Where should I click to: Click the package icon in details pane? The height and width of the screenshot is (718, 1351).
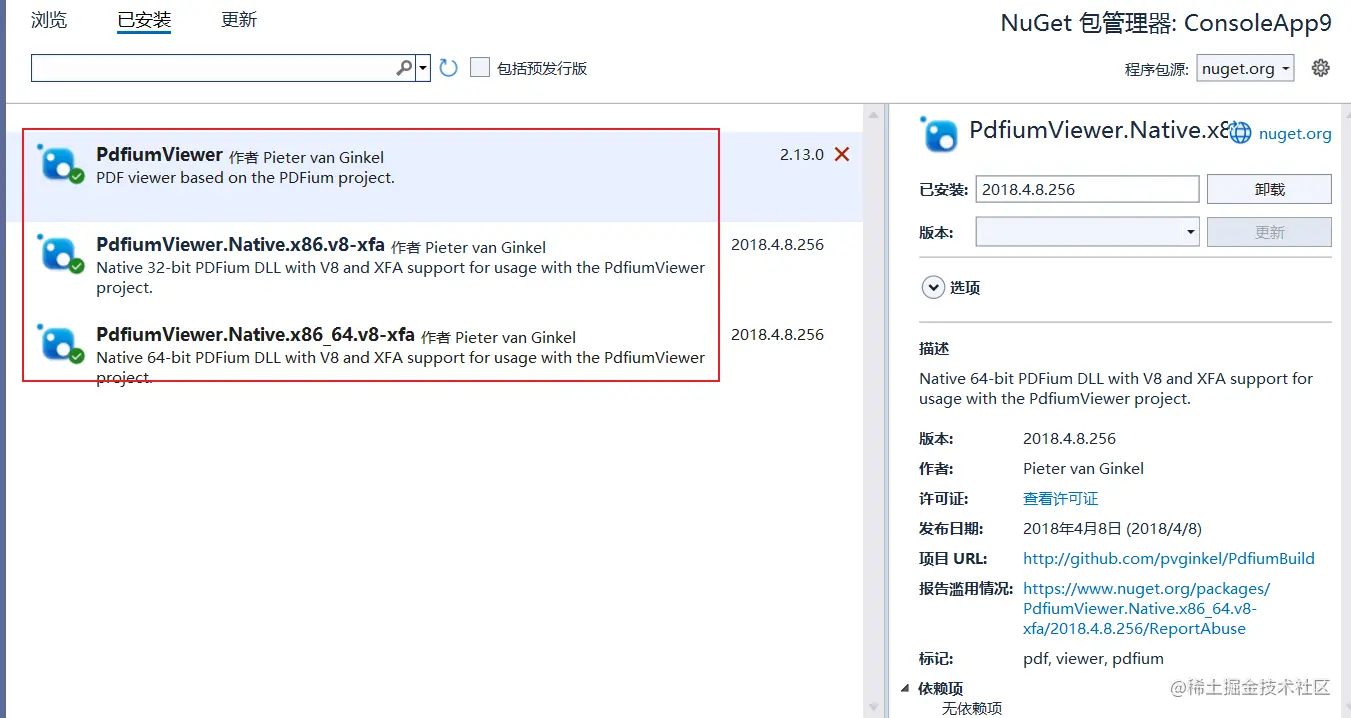coord(940,134)
